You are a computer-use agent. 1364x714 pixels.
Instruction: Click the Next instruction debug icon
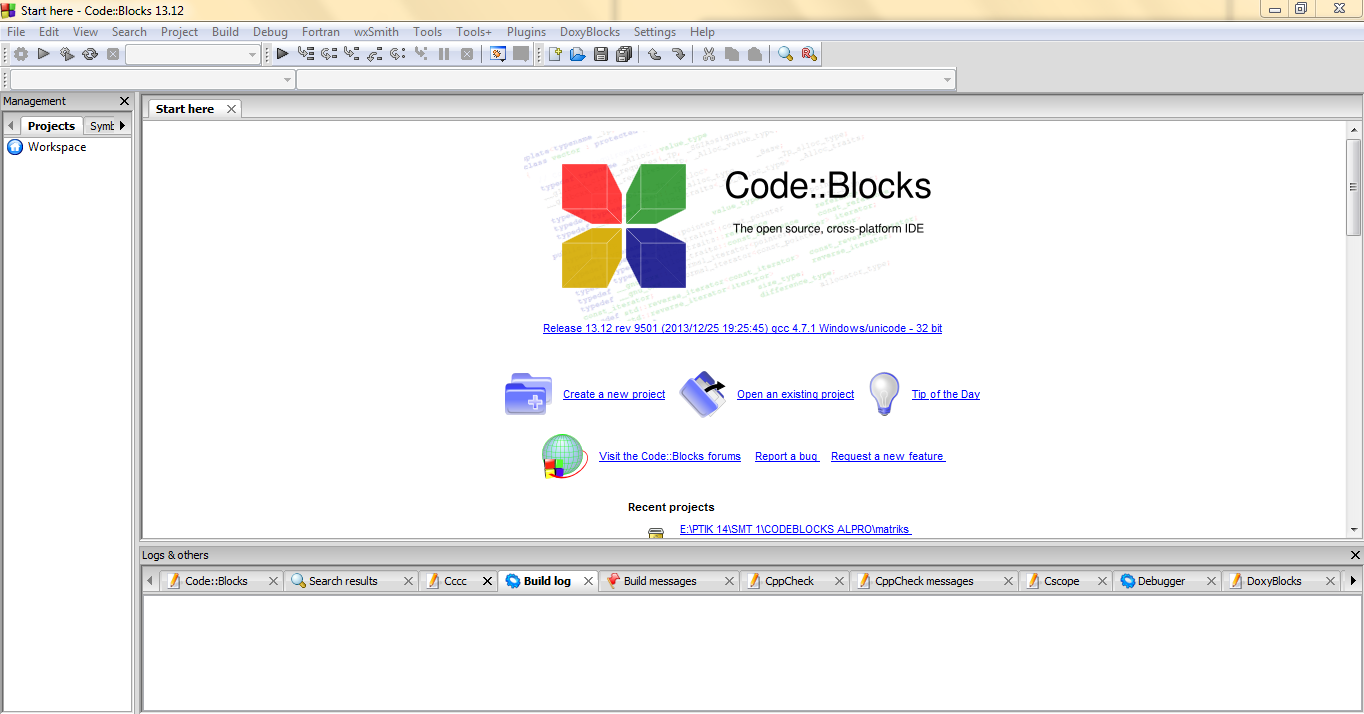point(397,54)
